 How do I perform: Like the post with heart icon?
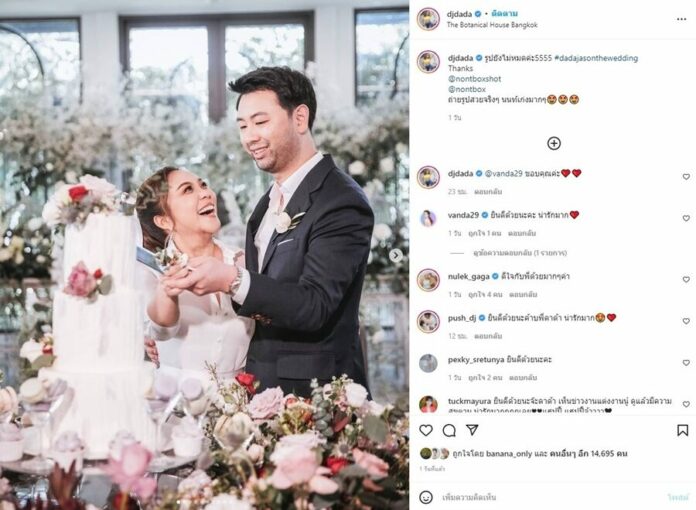point(426,430)
